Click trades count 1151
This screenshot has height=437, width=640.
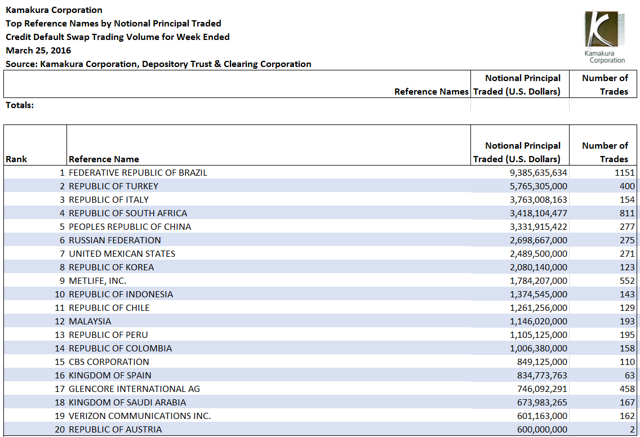[x=625, y=173]
